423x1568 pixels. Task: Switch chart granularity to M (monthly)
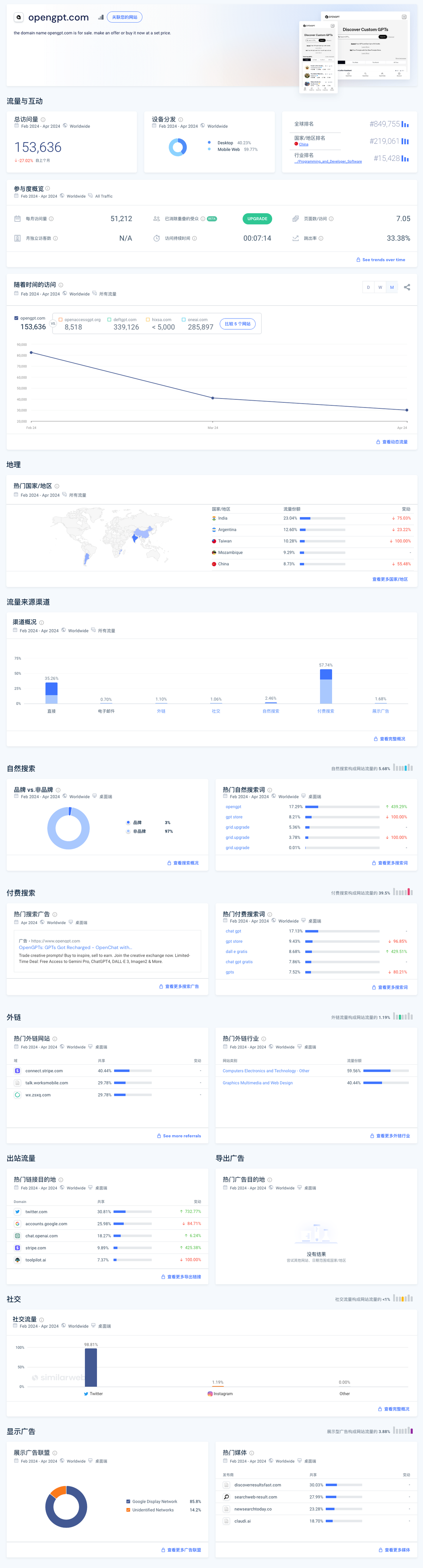click(392, 287)
